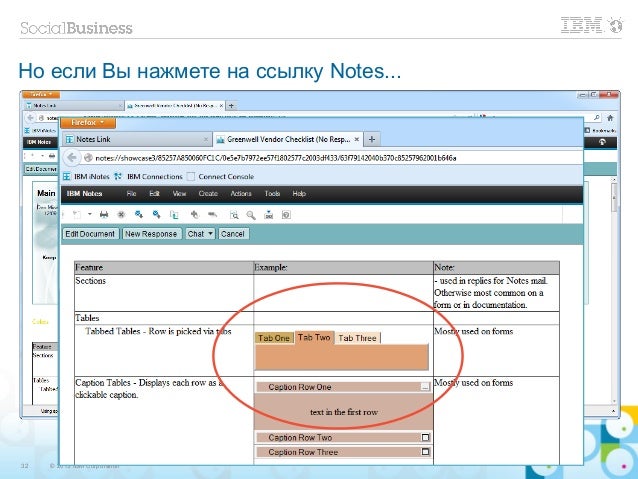
Task: Switch to Tab Three in tabbed table
Action: pos(357,338)
